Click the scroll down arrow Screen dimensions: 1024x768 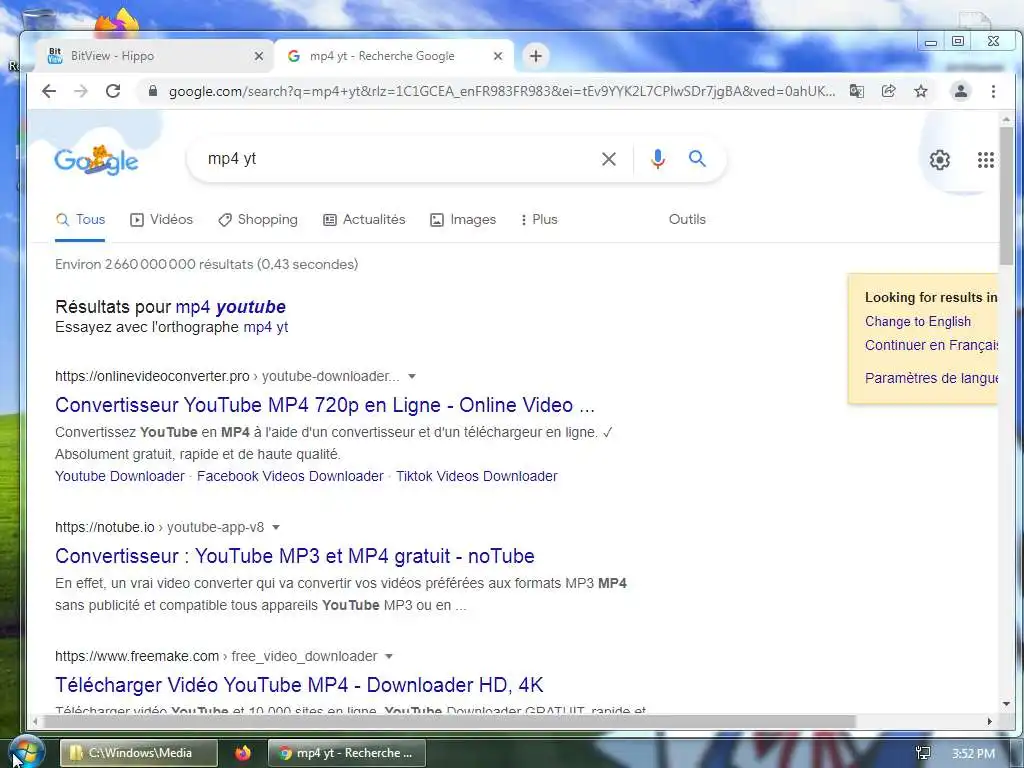click(1006, 704)
